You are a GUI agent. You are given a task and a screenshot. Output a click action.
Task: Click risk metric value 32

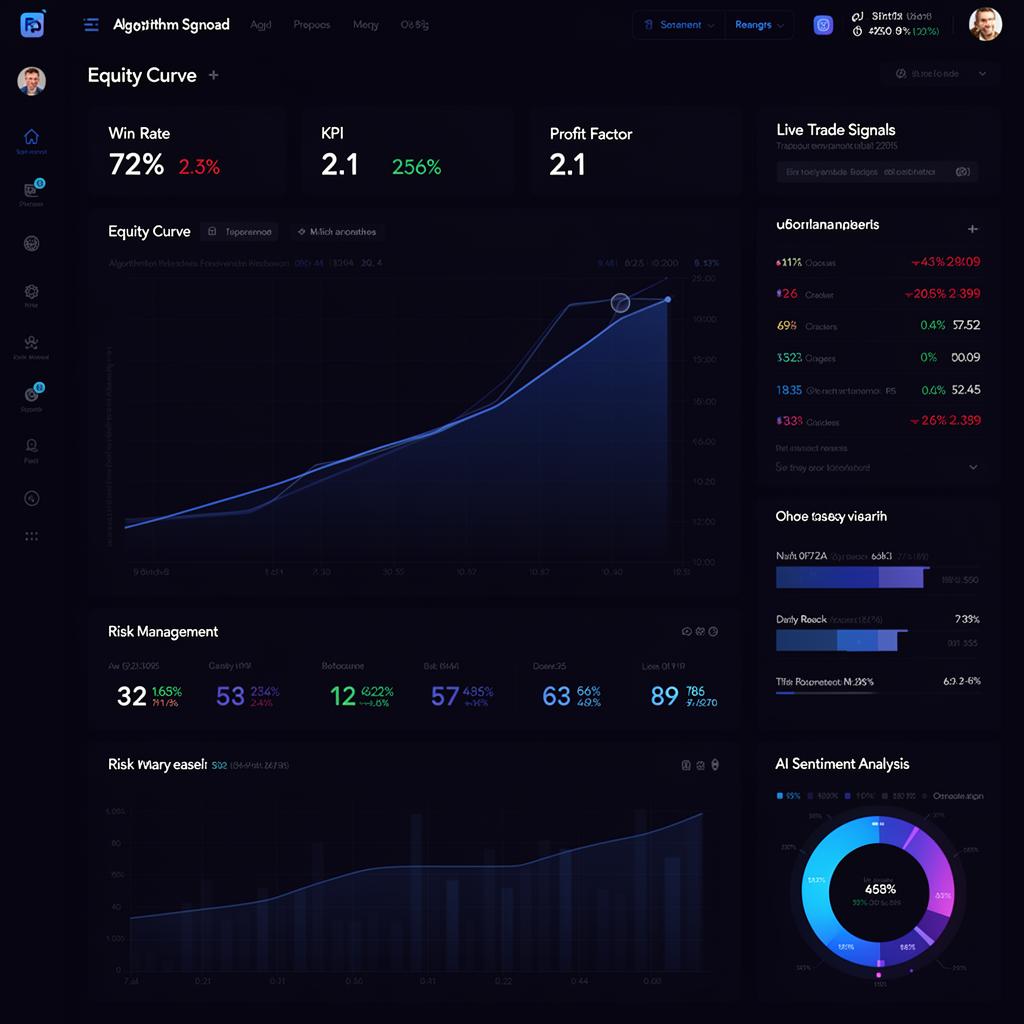coord(131,696)
